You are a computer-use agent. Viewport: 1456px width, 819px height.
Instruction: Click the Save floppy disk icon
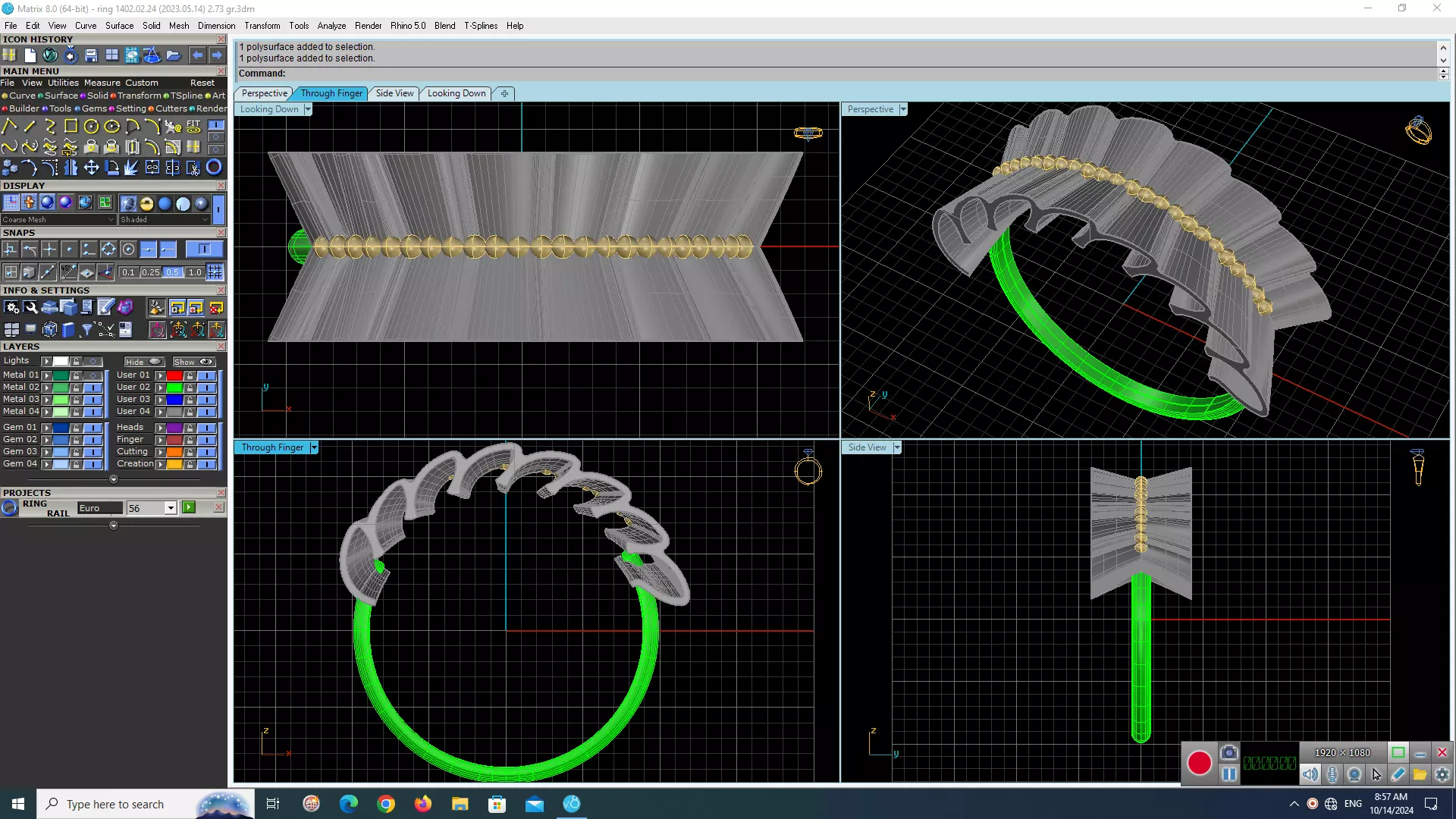click(91, 55)
